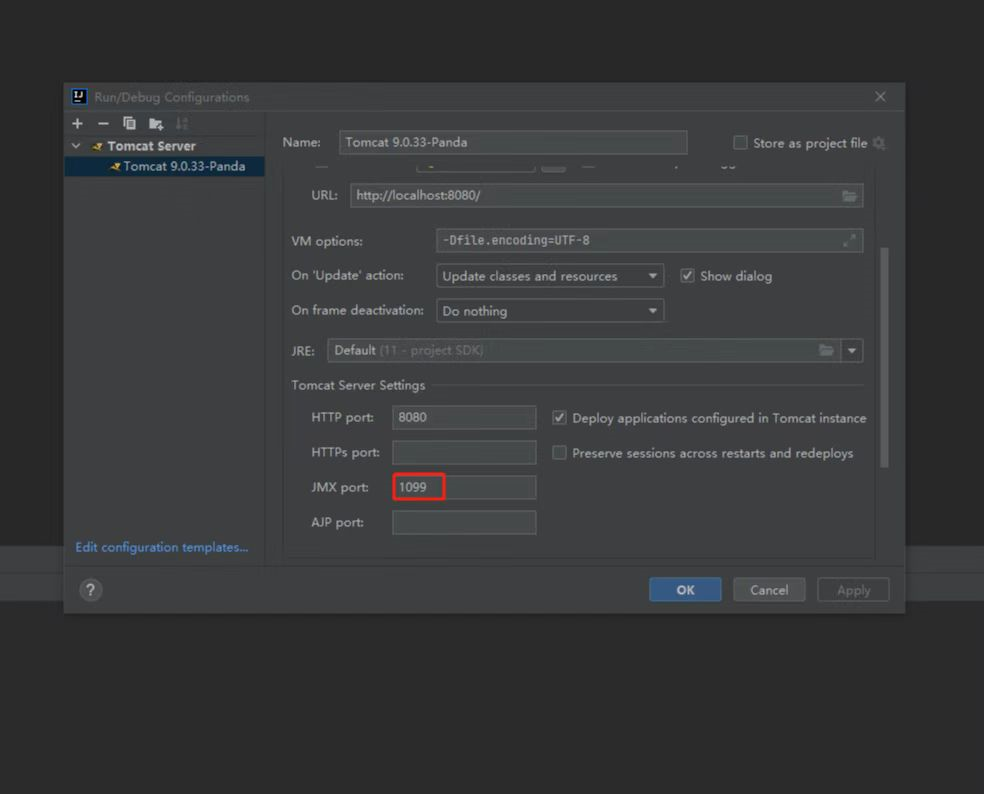
Task: Sort configurations alphabetically
Action: coord(182,124)
